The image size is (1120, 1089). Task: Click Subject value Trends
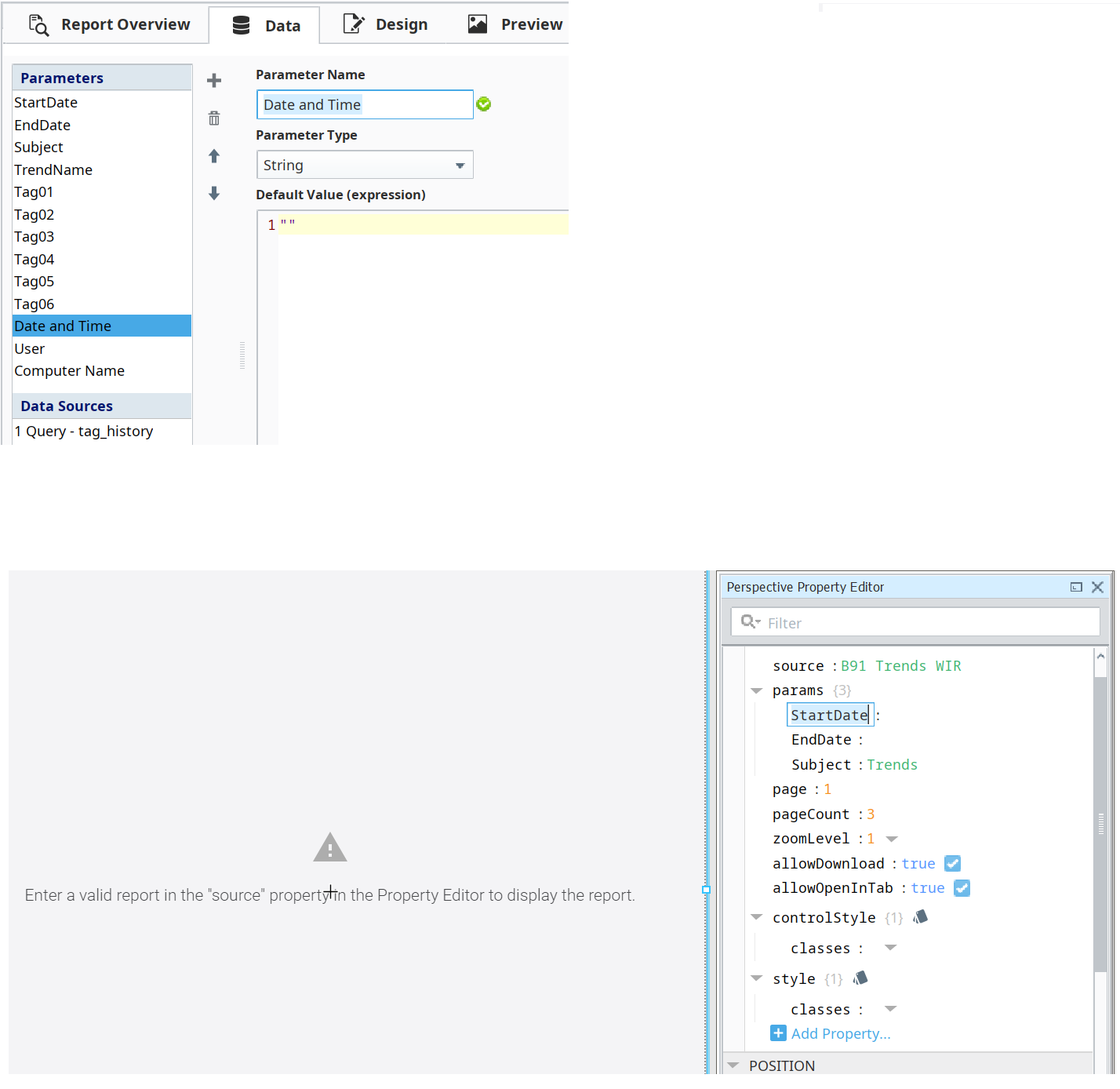[x=892, y=765]
